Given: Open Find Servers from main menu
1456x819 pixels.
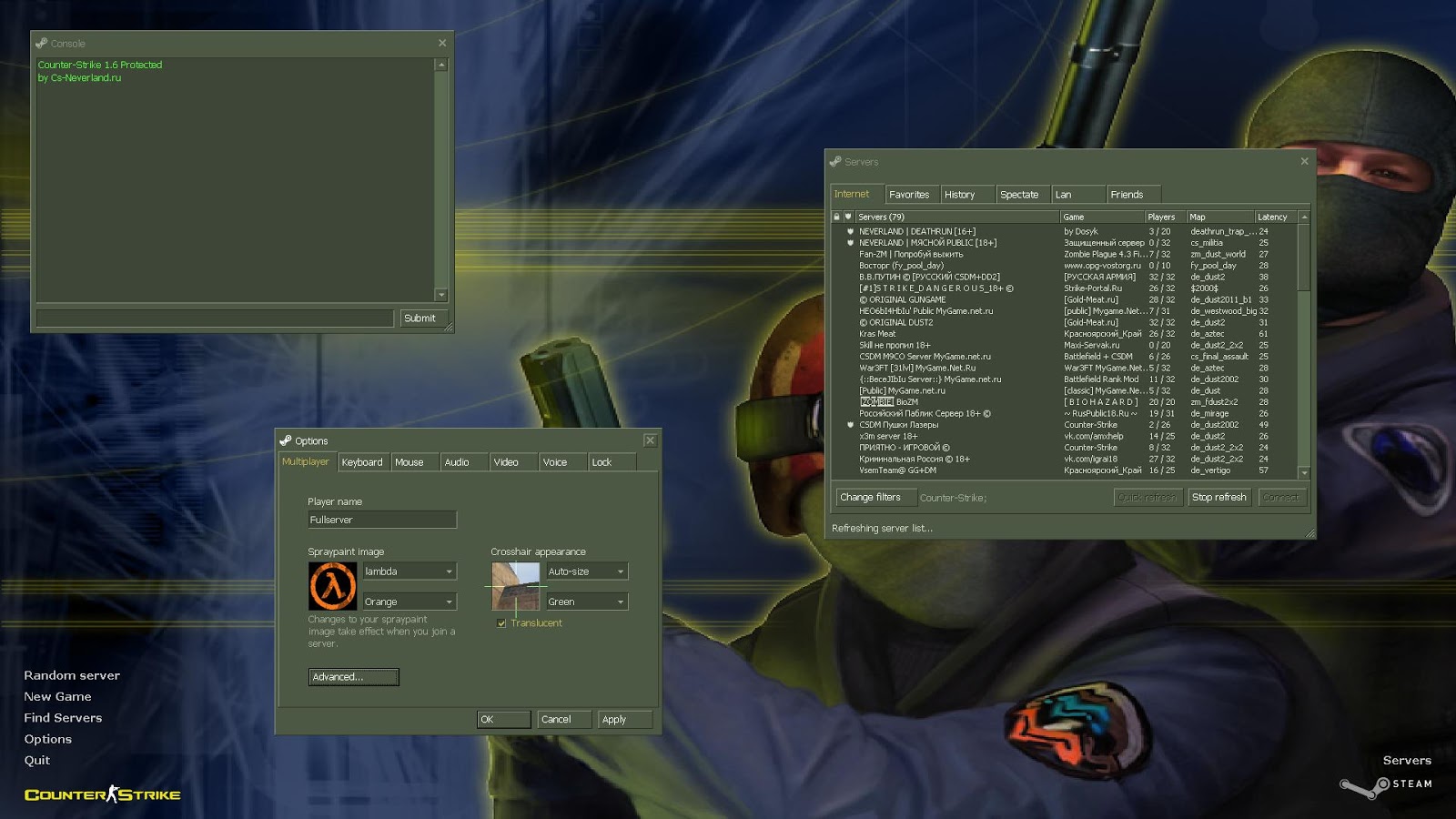Looking at the screenshot, I should point(63,718).
